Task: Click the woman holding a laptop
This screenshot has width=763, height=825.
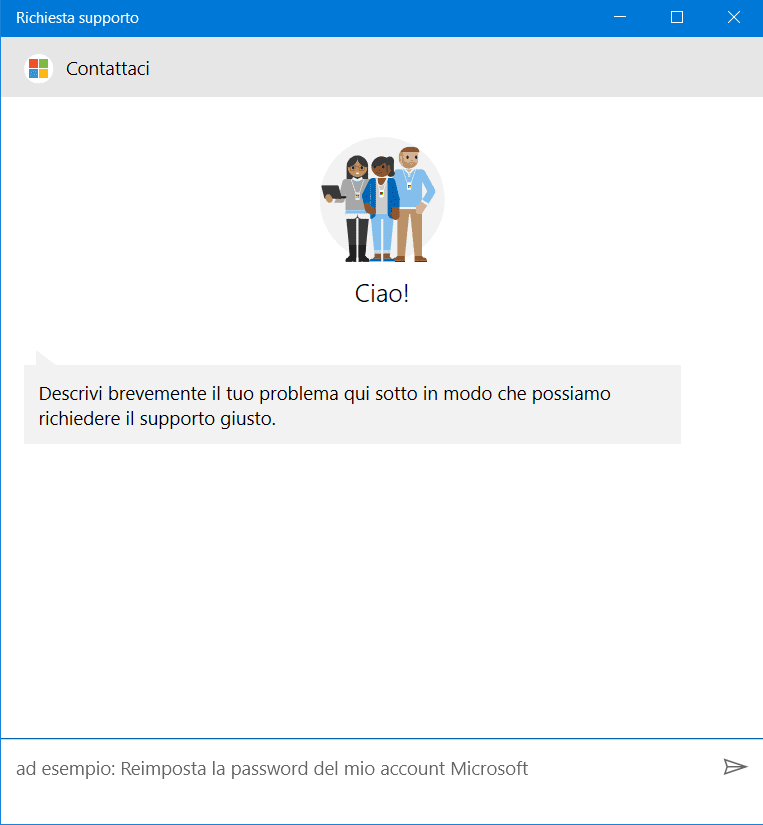Action: (356, 205)
